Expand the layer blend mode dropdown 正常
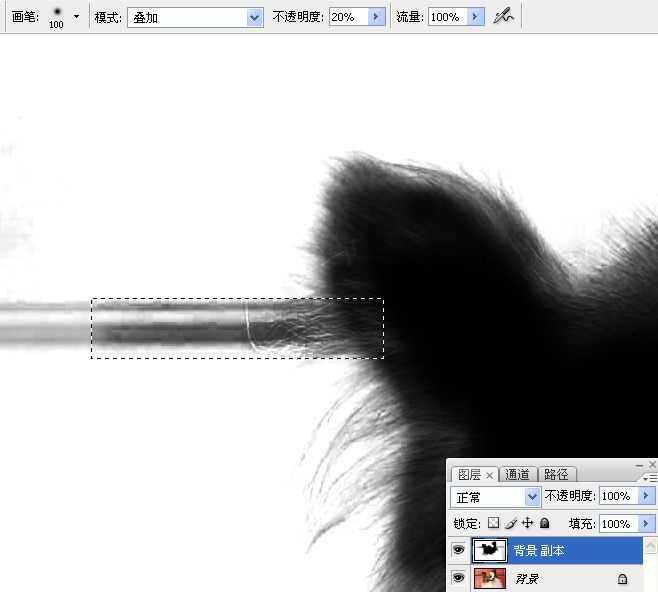The image size is (658, 592). 532,497
